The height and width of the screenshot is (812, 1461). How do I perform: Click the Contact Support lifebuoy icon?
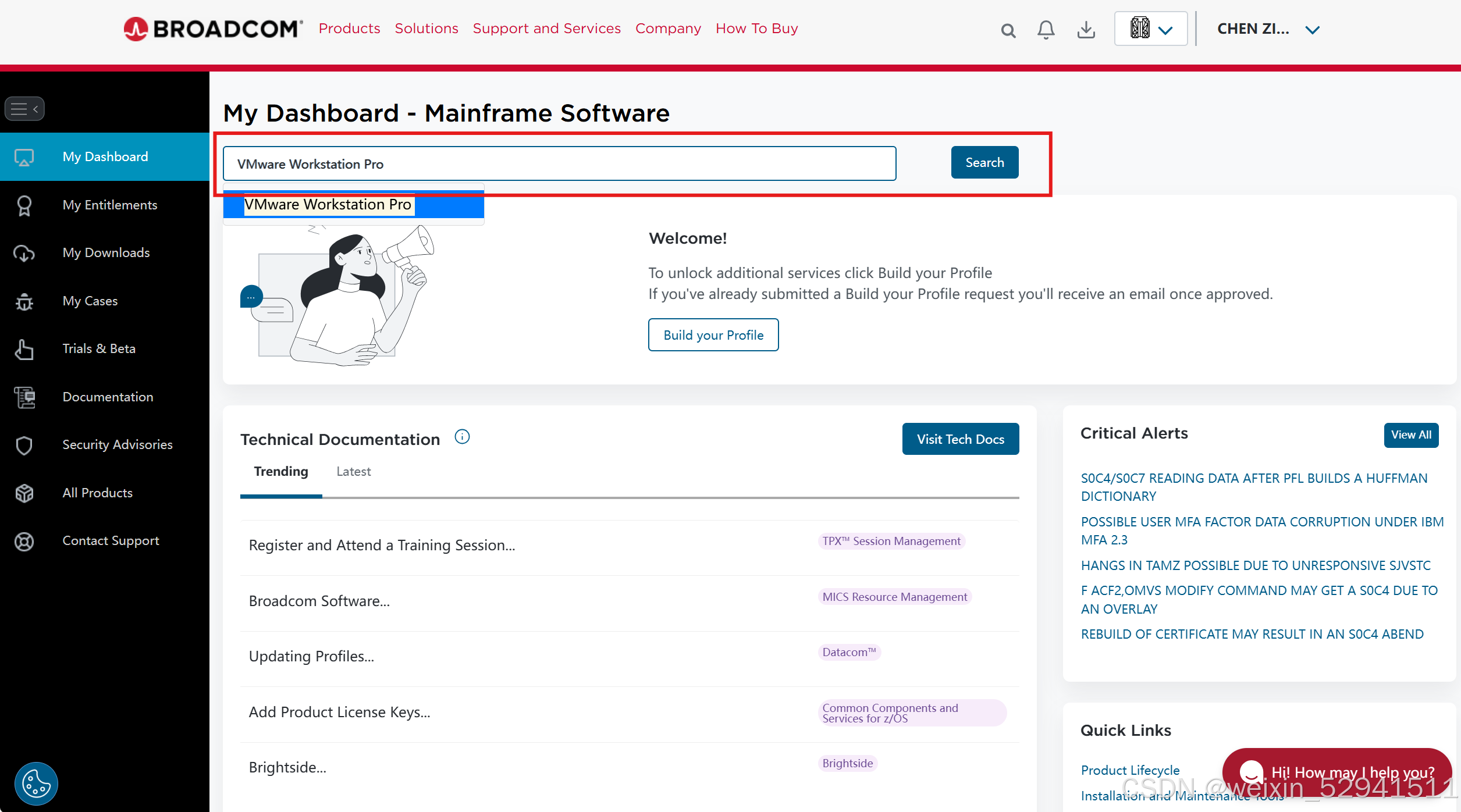pos(24,541)
